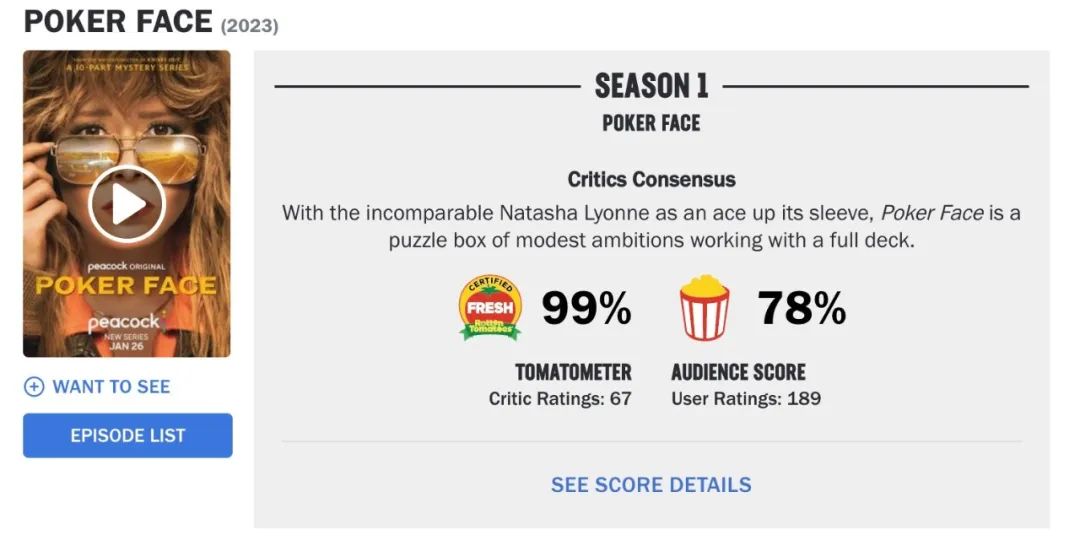Click the plus icon beside Want to See
This screenshot has height=557, width=1080.
coord(34,387)
